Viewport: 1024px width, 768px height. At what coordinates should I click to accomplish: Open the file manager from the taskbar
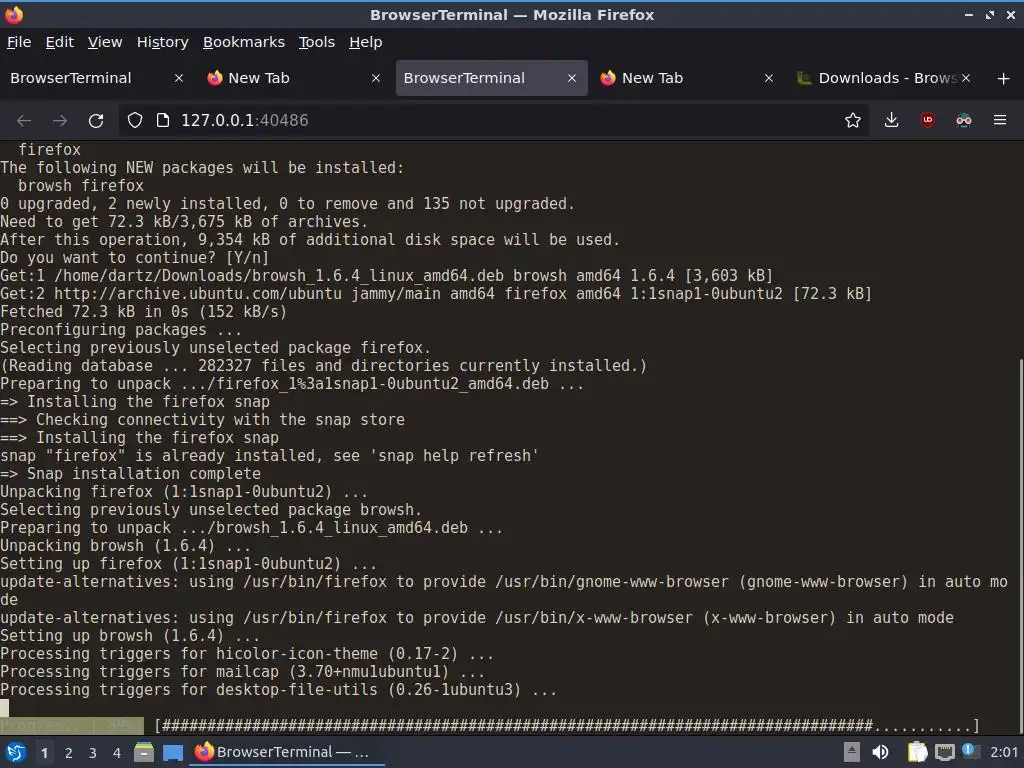[144, 752]
